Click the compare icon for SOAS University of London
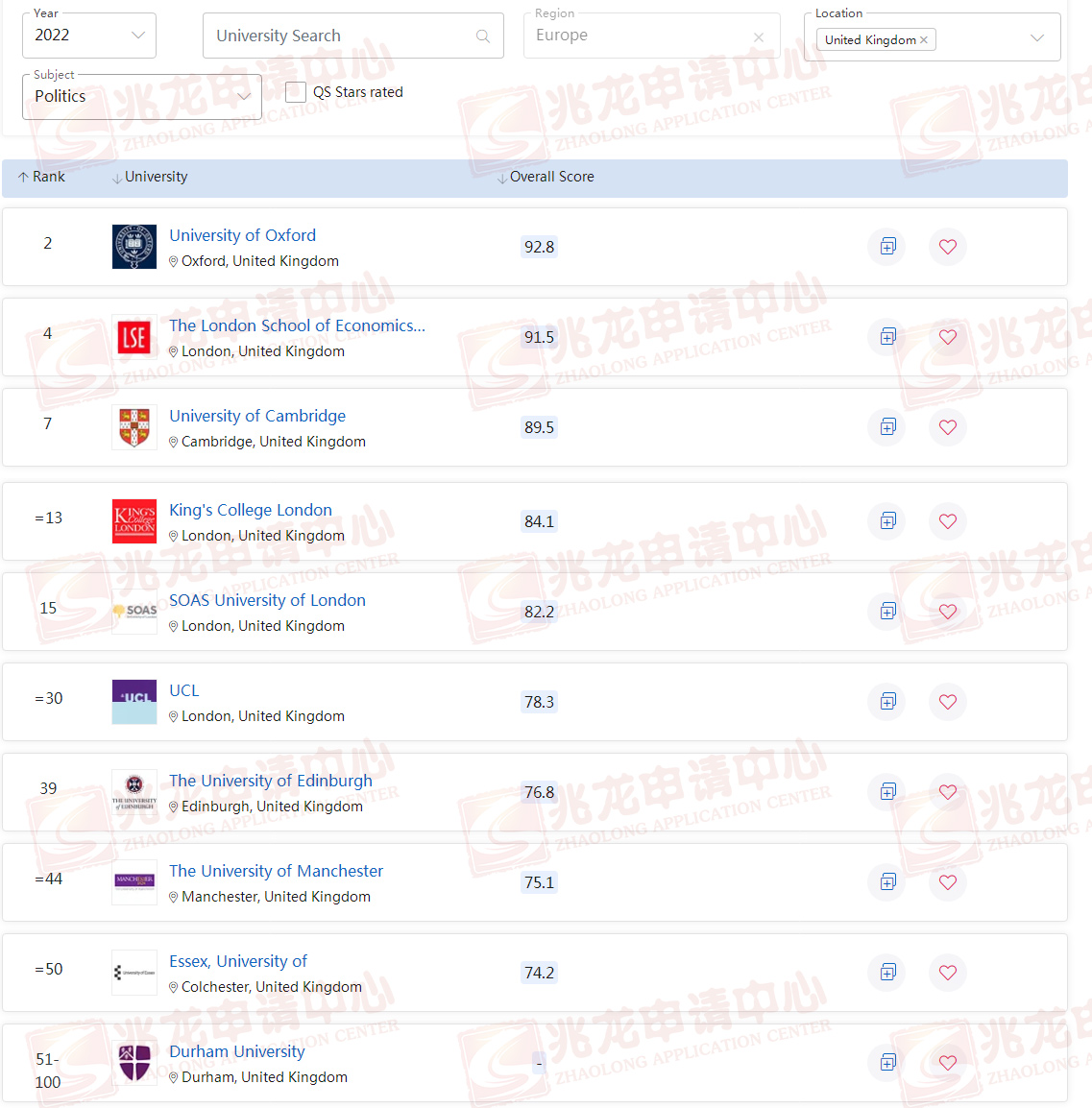The image size is (1092, 1108). (886, 612)
